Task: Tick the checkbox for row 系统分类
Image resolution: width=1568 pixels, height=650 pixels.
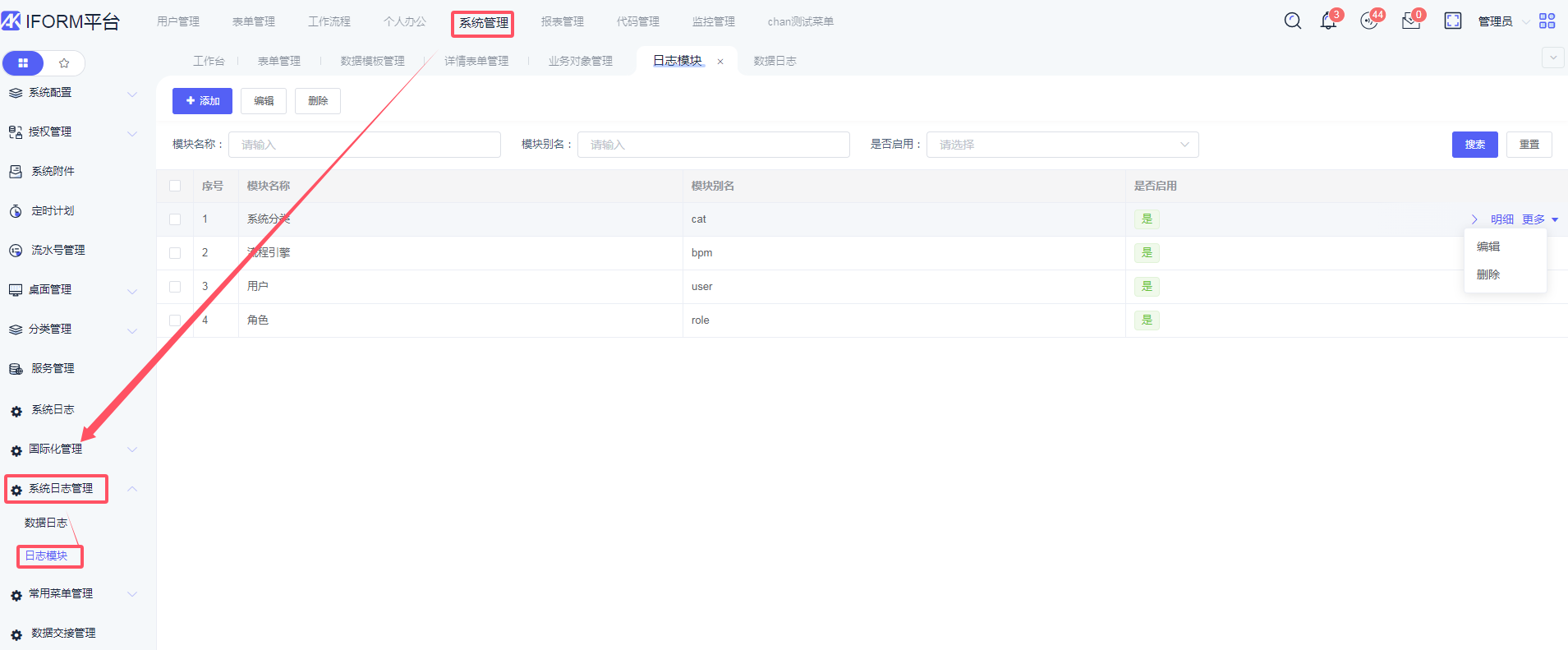Action: click(175, 219)
